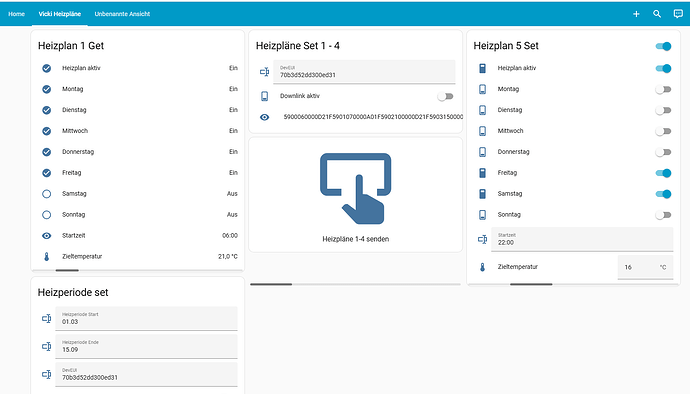Click the text-field icon beside DevEUI in Heizpläne Set
Image resolution: width=690 pixels, height=394 pixels.
click(x=264, y=72)
